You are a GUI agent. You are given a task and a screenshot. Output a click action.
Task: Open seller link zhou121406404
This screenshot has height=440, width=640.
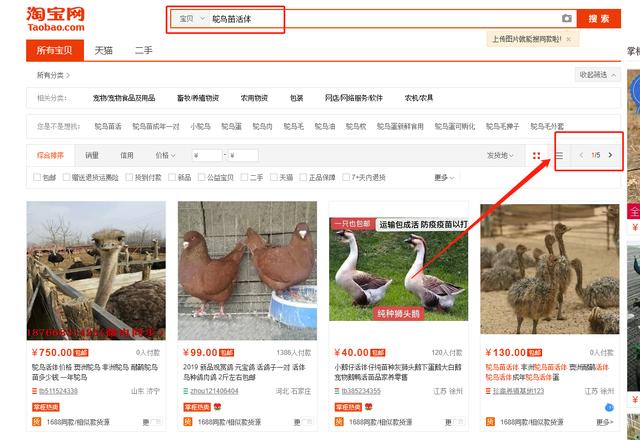(214, 391)
